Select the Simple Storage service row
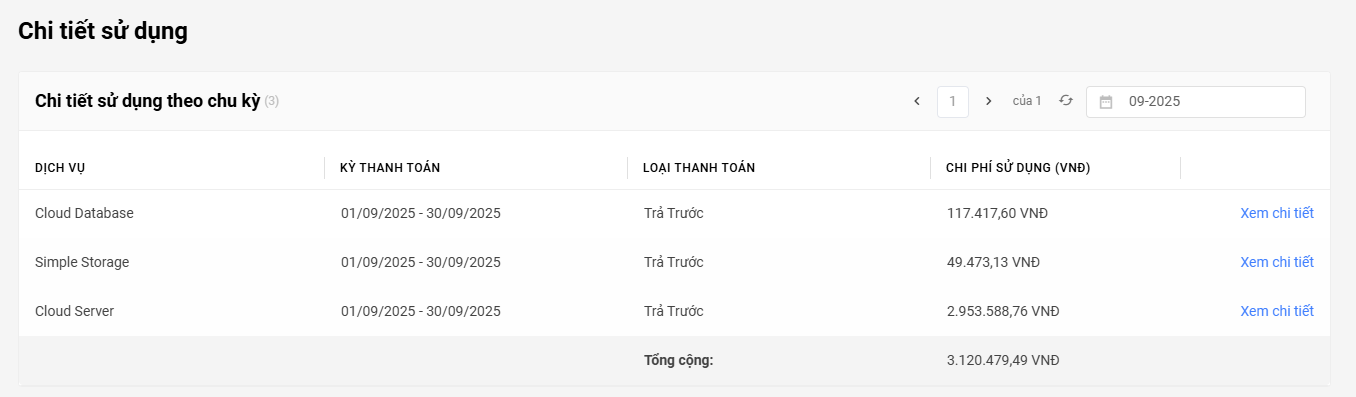 point(674,262)
